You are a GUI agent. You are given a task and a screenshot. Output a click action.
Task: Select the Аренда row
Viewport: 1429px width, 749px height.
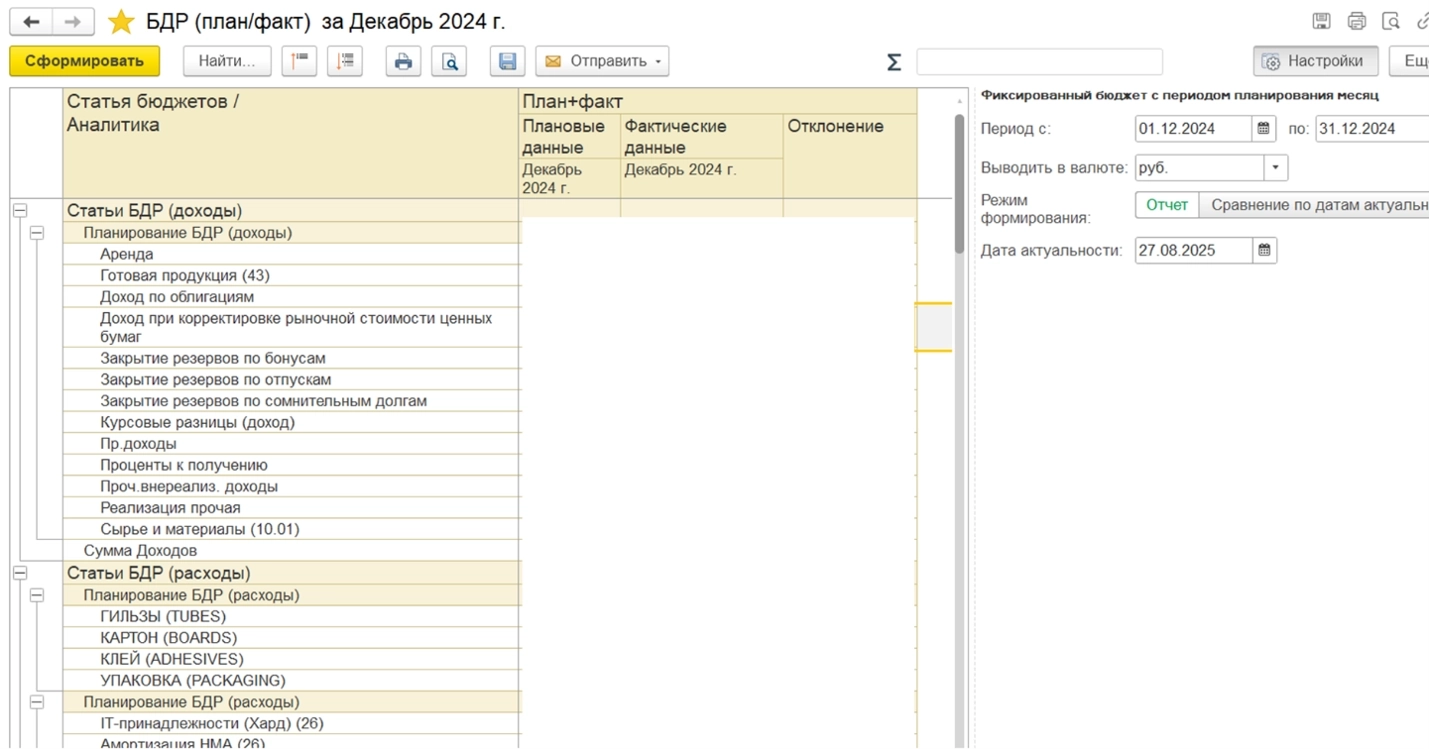click(x=291, y=254)
